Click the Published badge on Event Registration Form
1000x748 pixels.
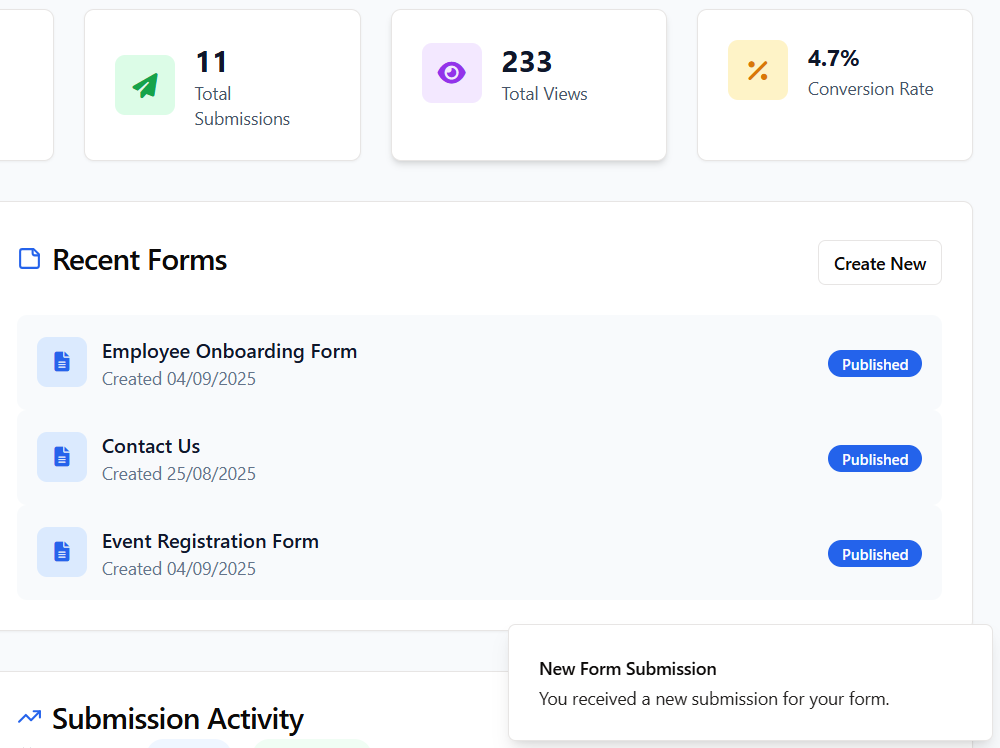pyautogui.click(x=874, y=553)
